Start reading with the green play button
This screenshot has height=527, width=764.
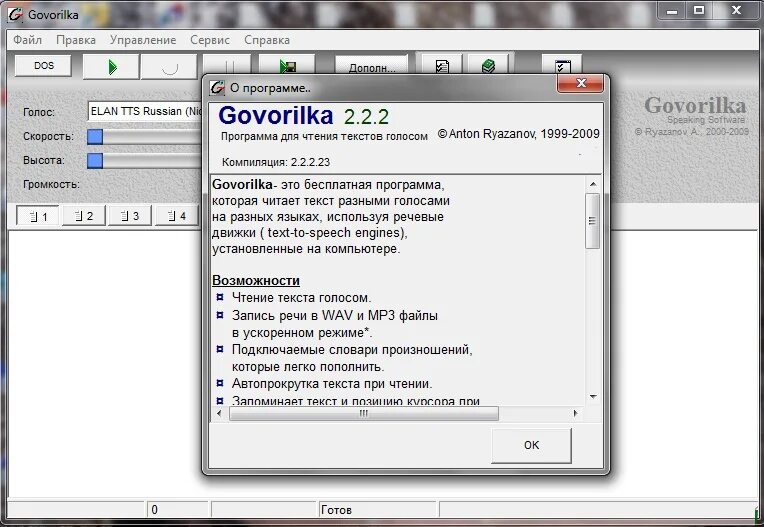[112, 67]
